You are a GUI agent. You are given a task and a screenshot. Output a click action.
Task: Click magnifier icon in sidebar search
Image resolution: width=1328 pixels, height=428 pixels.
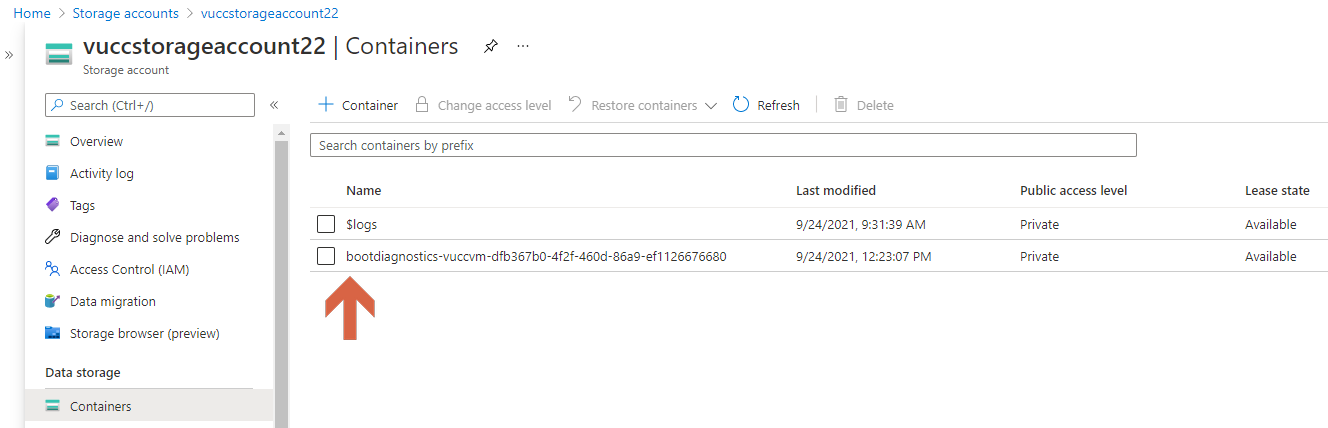tap(58, 105)
